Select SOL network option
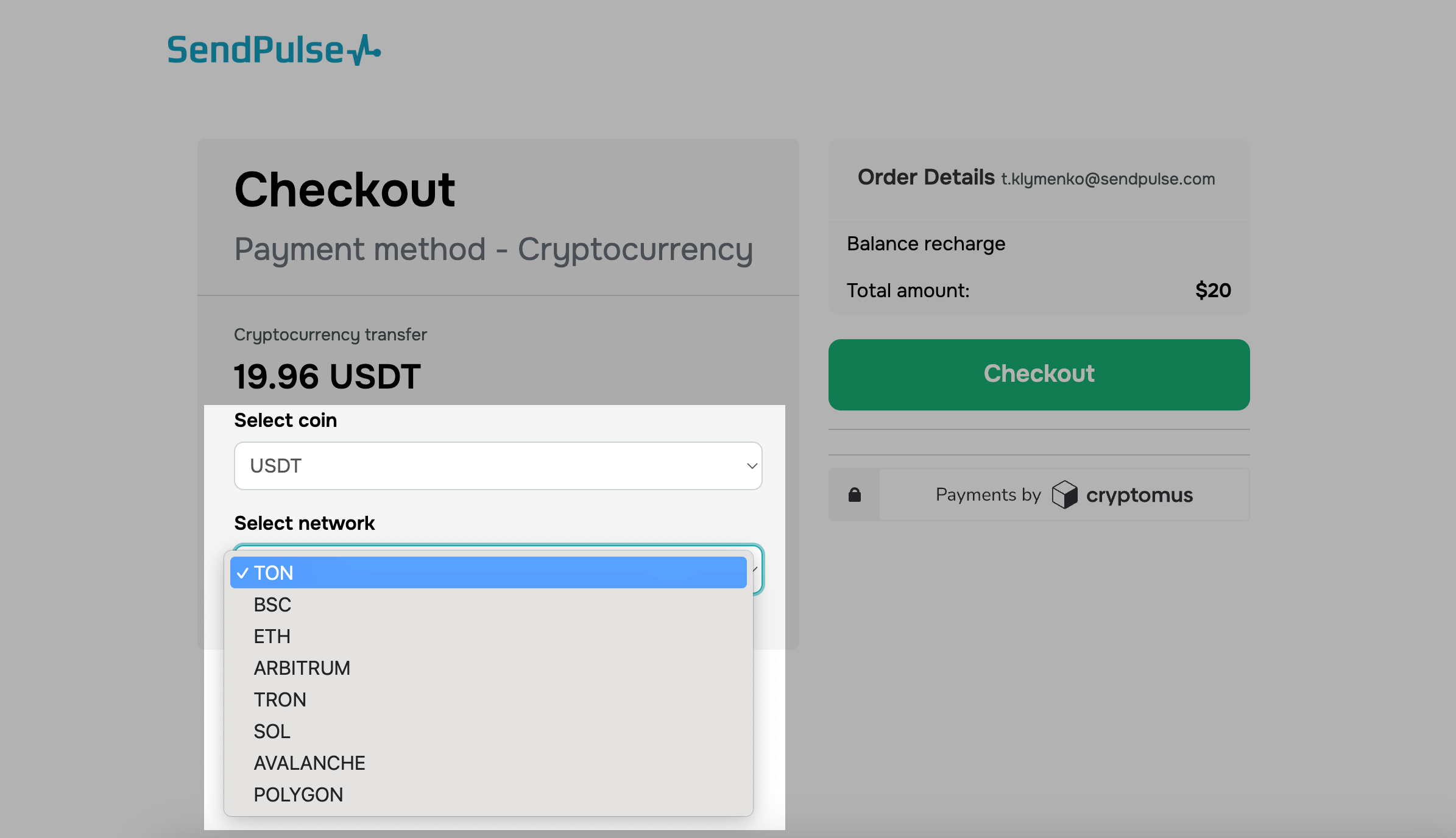Viewport: 1456px width, 838px height. point(272,731)
